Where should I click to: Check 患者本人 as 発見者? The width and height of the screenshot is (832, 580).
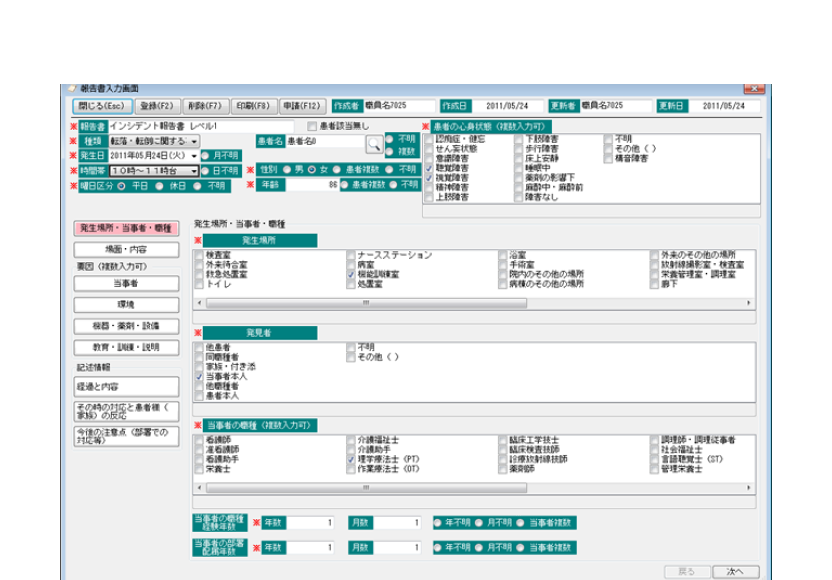[200, 396]
